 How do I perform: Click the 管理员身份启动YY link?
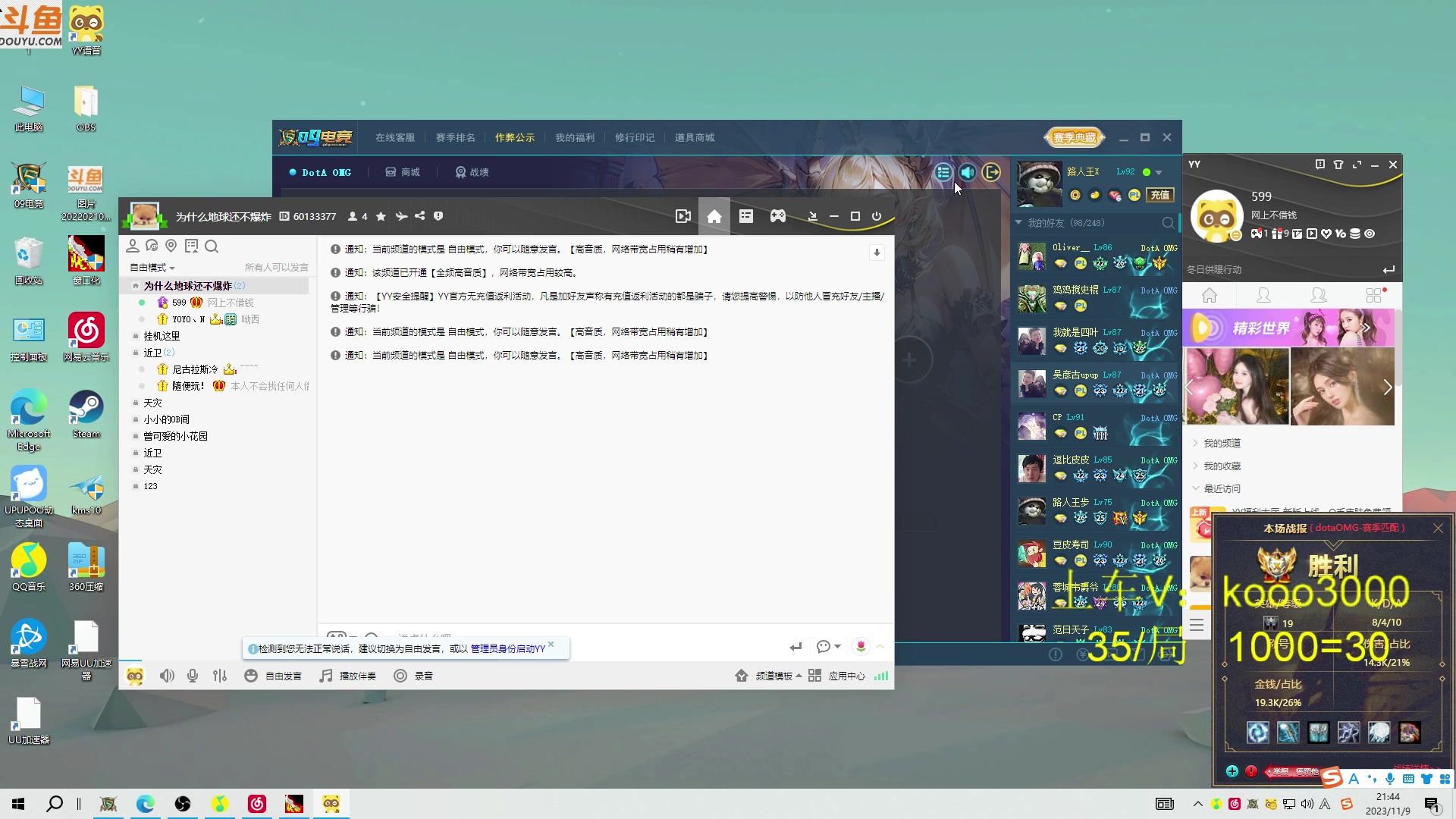(508, 649)
